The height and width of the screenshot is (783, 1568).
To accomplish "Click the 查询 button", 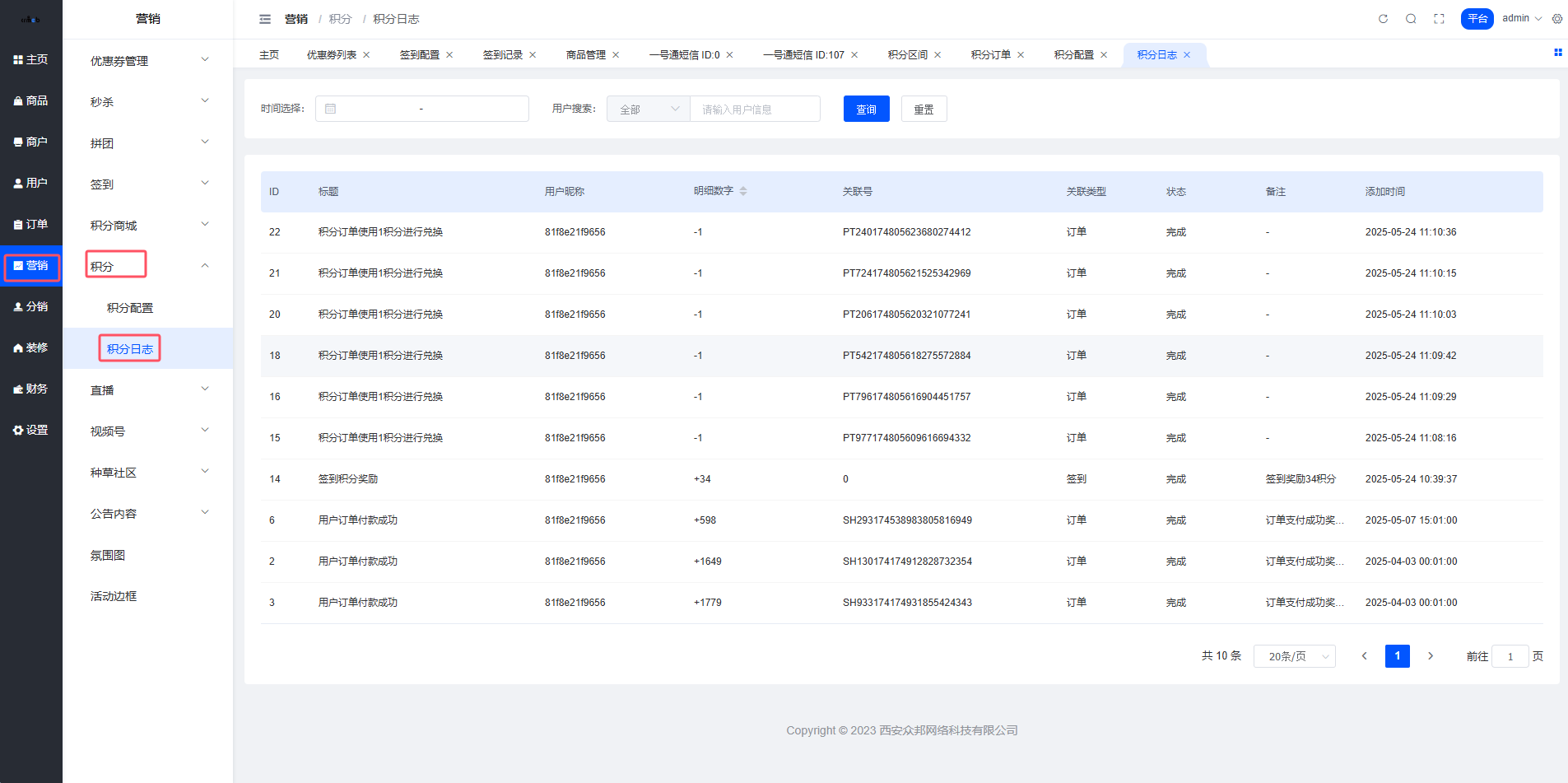I will coord(866,110).
